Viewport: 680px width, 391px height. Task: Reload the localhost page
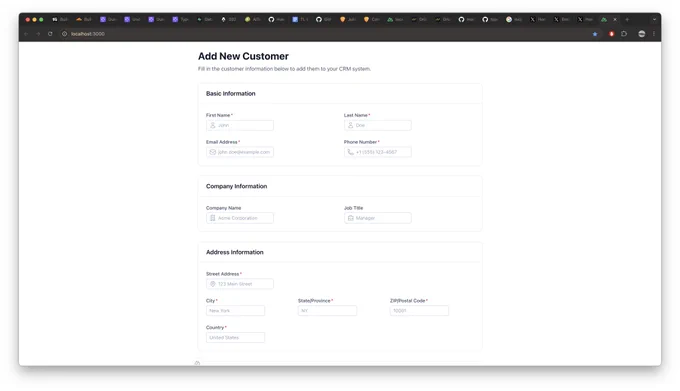[x=50, y=34]
